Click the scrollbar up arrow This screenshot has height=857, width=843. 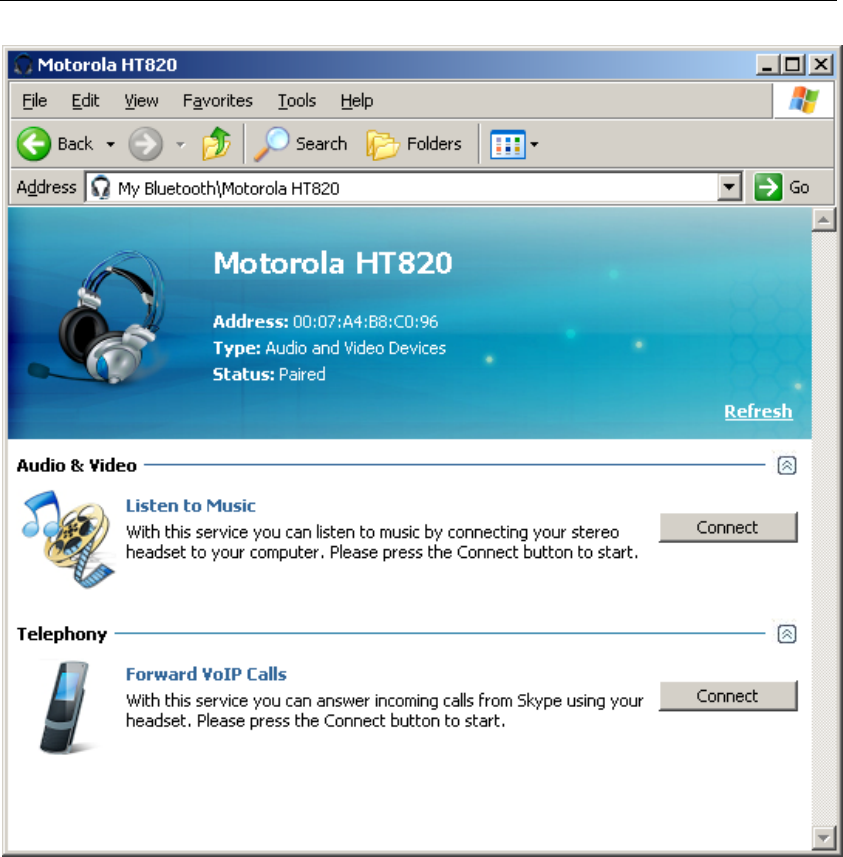click(823, 220)
